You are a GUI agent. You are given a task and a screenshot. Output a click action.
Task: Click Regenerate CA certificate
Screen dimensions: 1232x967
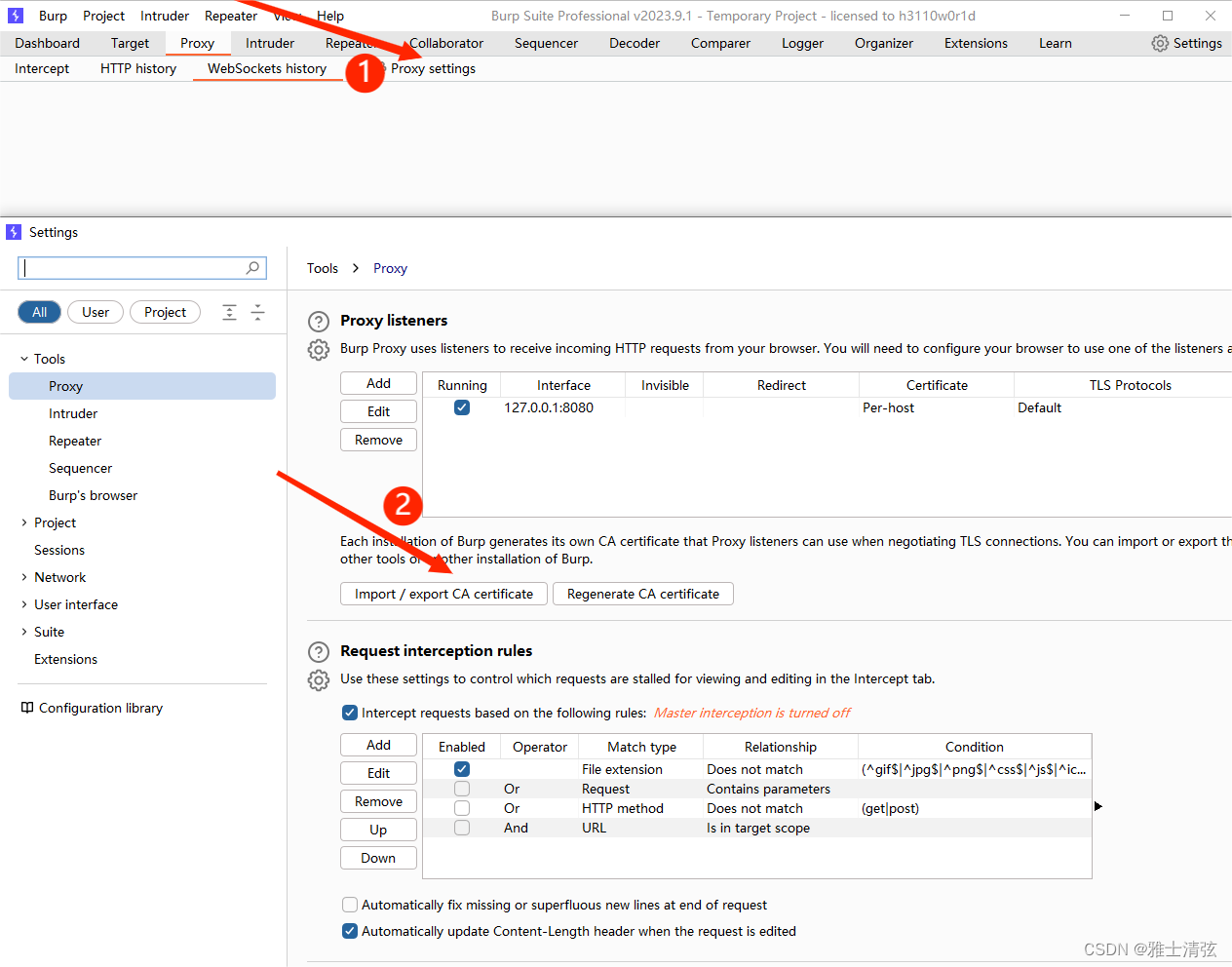coord(643,594)
